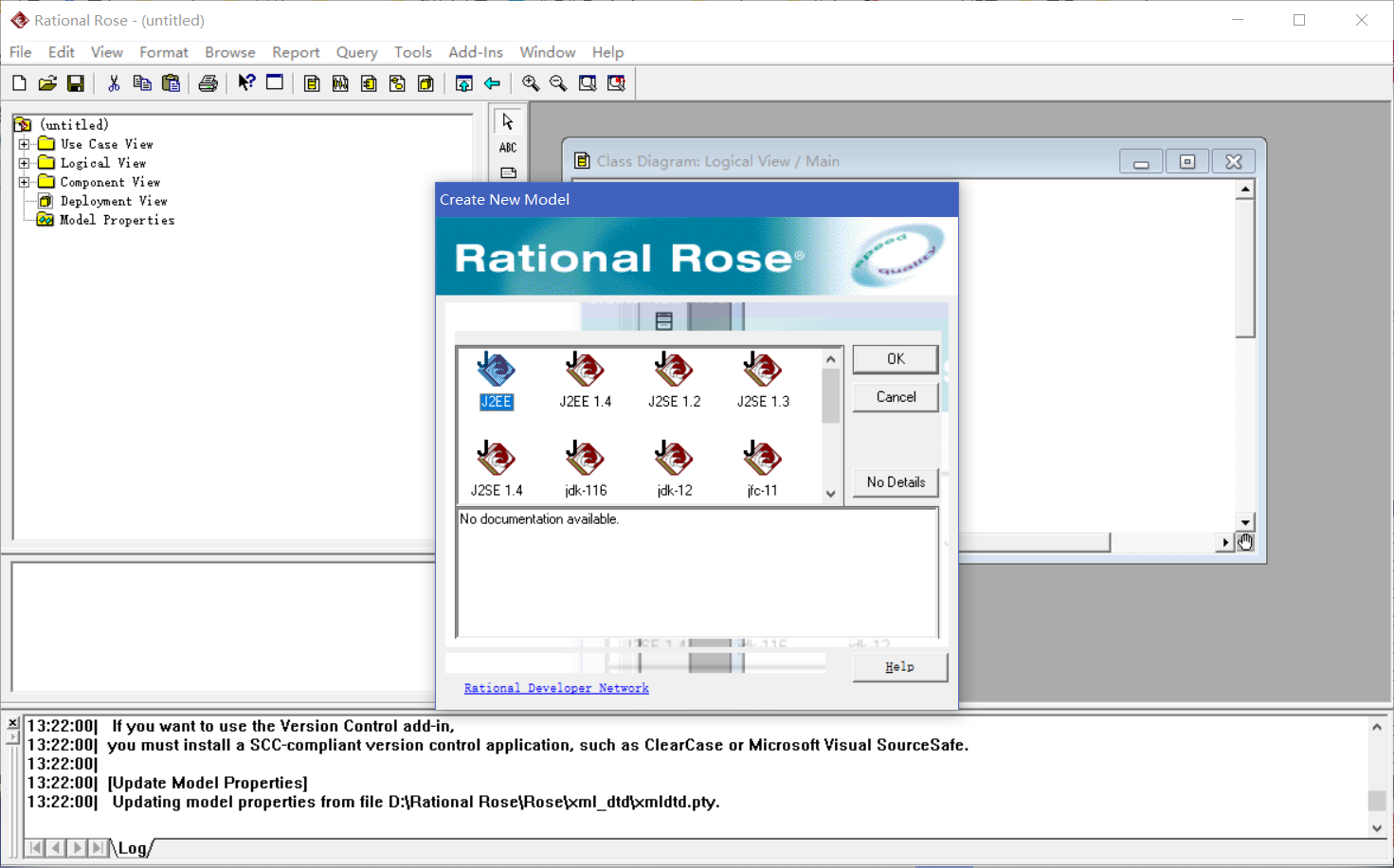Click the No Details button
Viewport: 1394px width, 868px height.
(x=896, y=482)
